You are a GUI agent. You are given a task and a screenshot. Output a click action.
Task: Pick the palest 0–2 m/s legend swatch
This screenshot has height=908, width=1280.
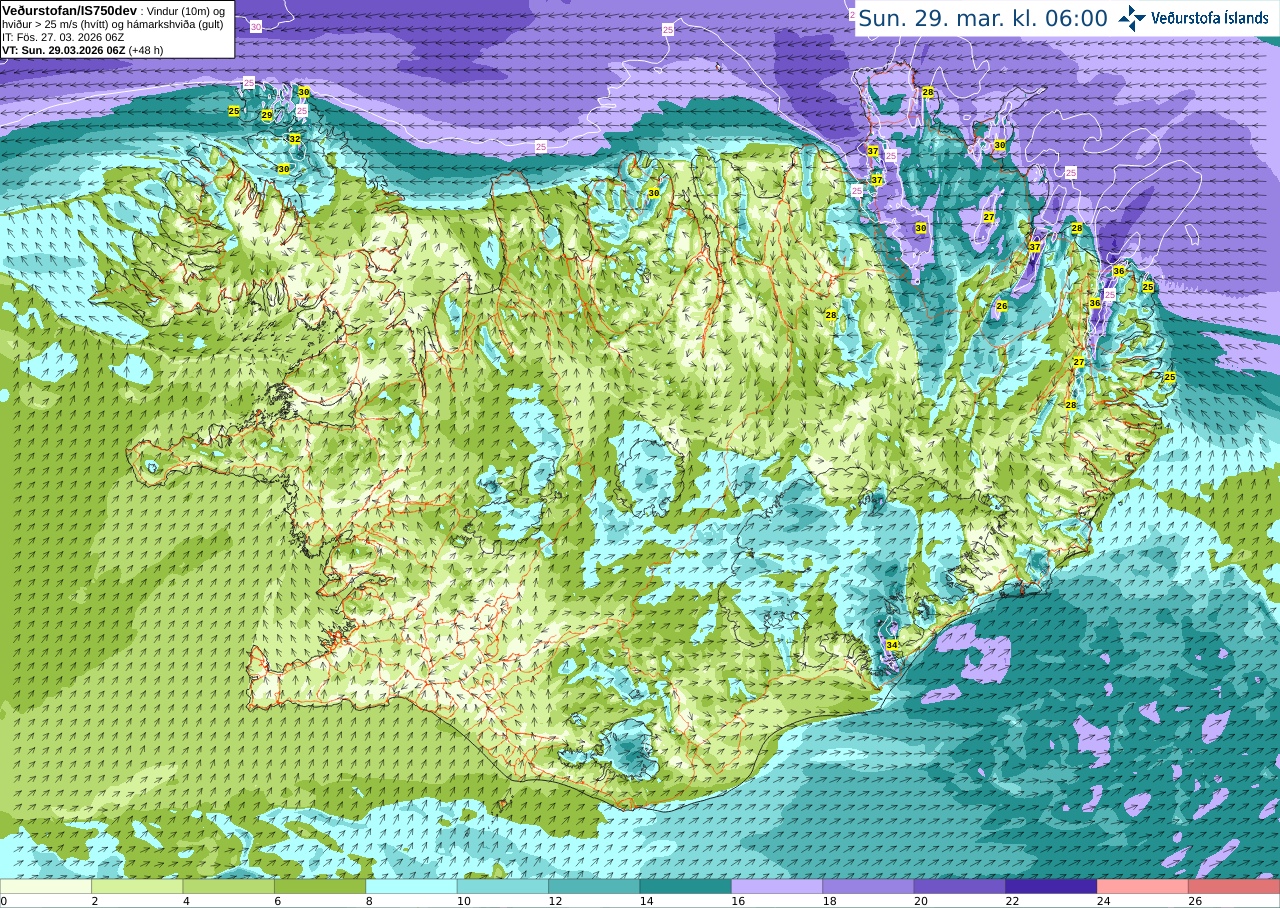coord(46,886)
